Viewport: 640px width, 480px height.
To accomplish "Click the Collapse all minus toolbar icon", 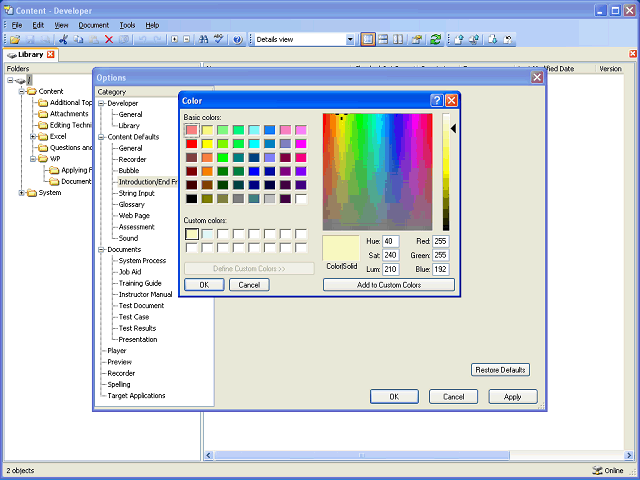I will [x=187, y=40].
